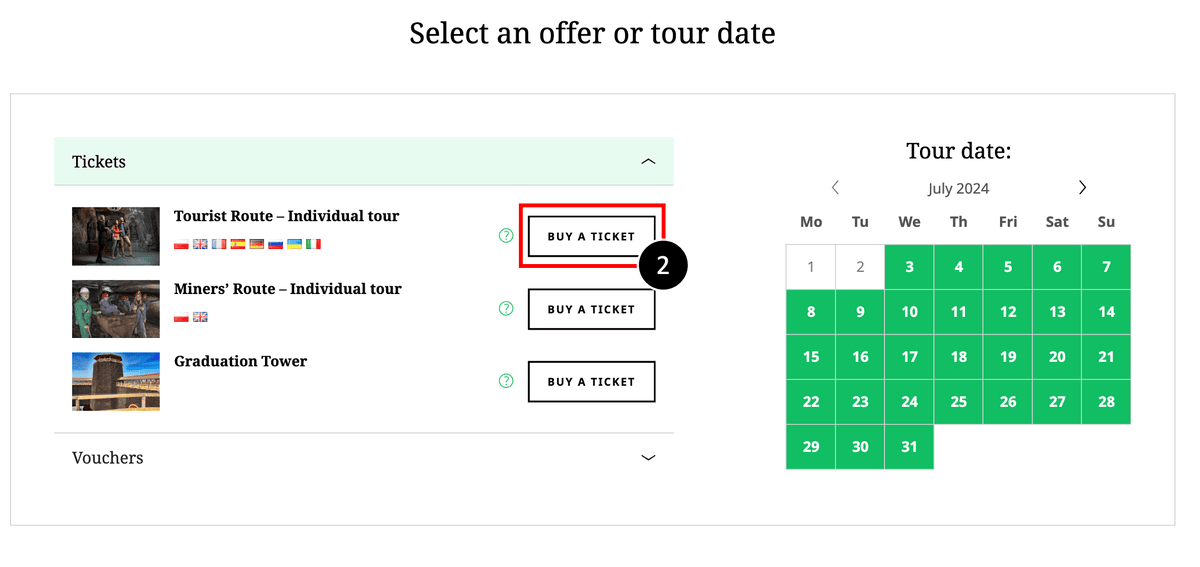Viewport: 1200px width, 567px height.
Task: Open the Graduation Tower thumbnail image
Action: pyautogui.click(x=116, y=381)
